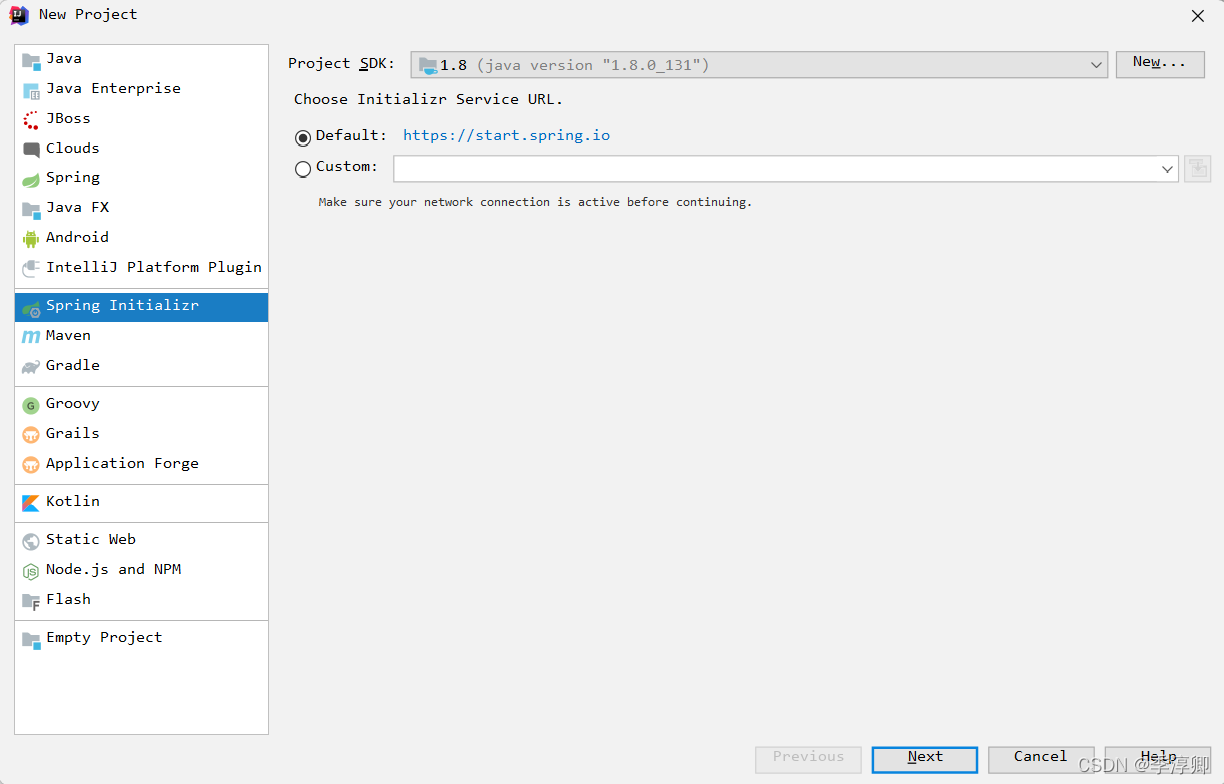Click the green Spring leaf icon
This screenshot has width=1224, height=784.
coord(31,179)
